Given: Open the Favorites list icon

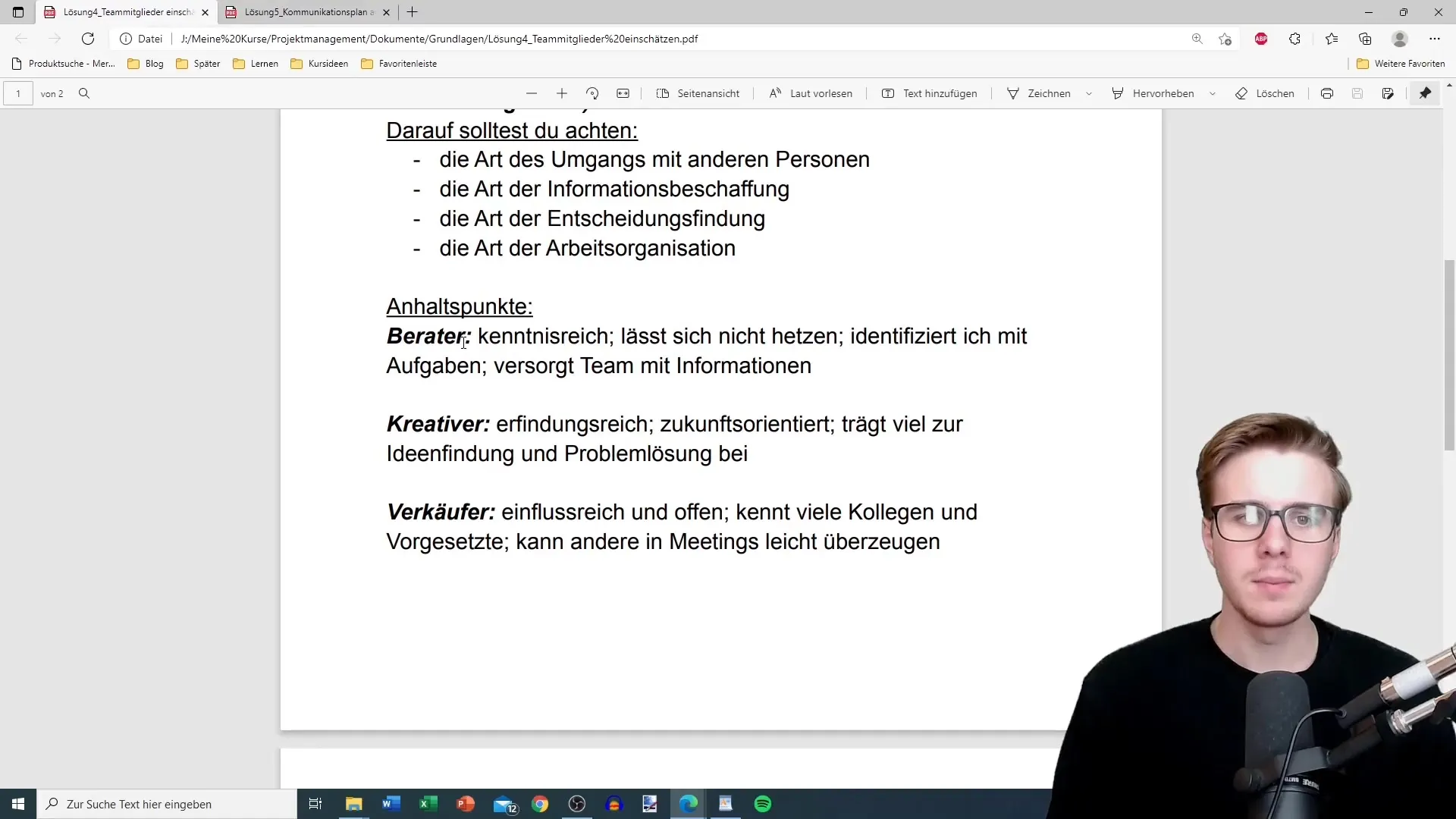Looking at the screenshot, I should [x=1332, y=39].
